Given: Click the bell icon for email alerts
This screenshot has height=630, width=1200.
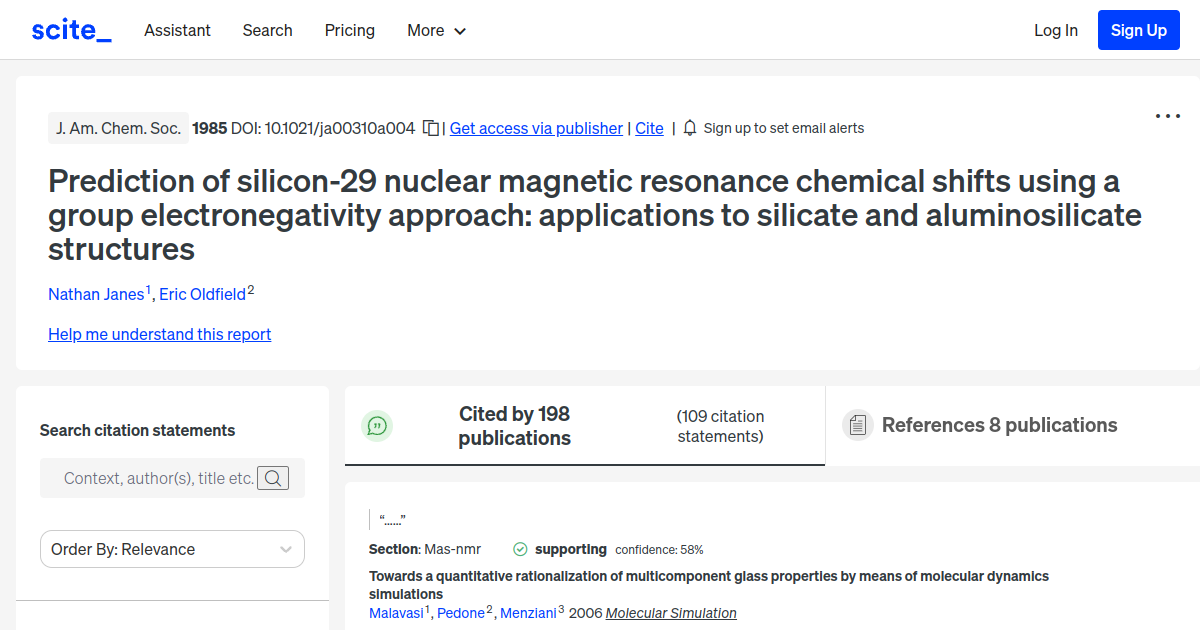Looking at the screenshot, I should tap(688, 128).
